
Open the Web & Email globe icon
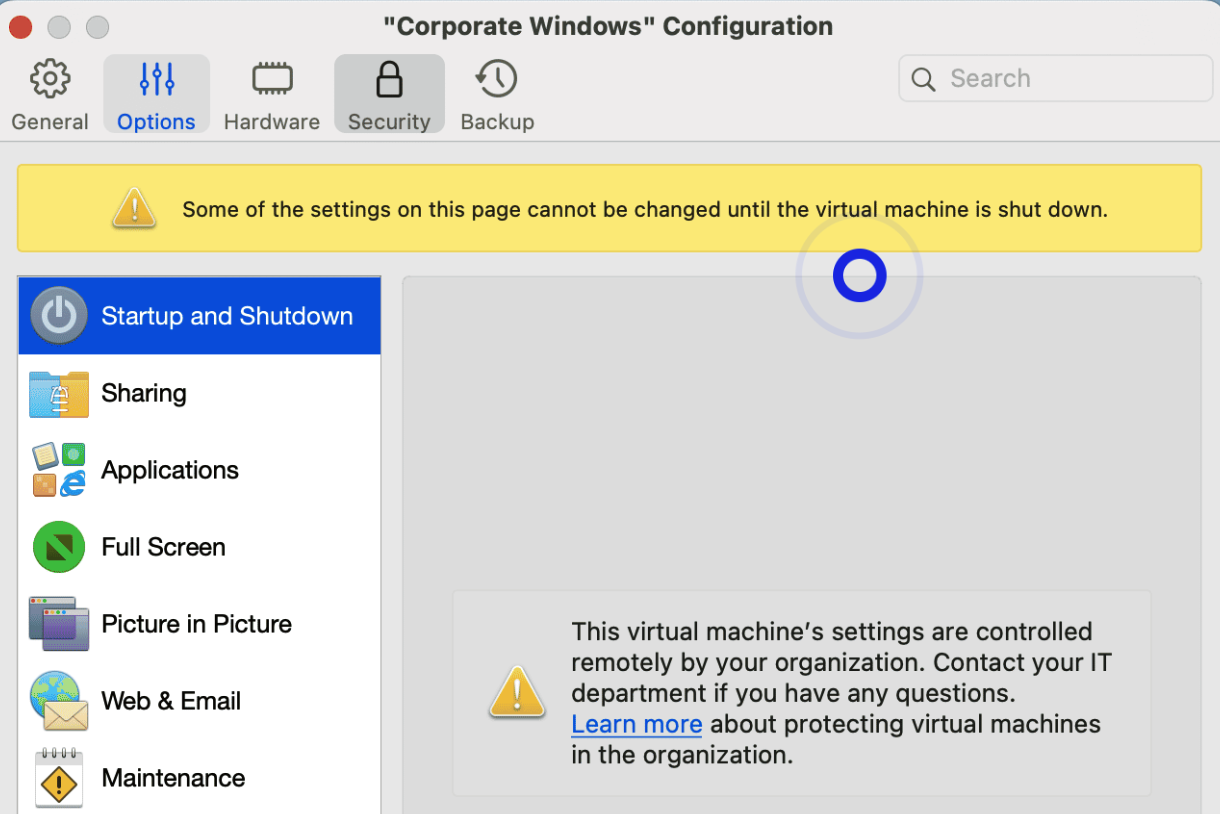click(x=59, y=701)
